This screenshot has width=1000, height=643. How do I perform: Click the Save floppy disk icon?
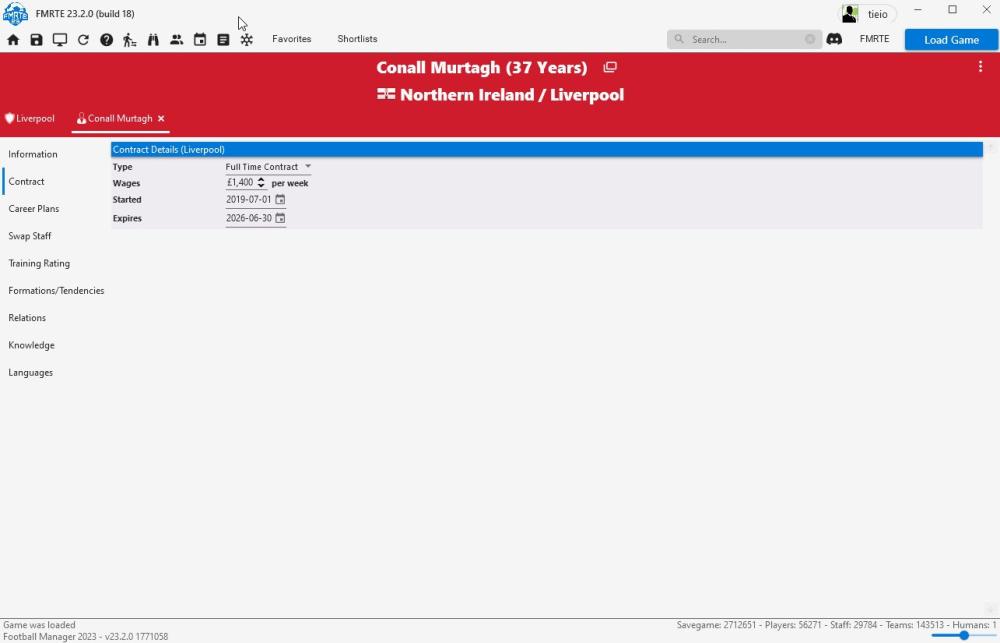coord(36,40)
